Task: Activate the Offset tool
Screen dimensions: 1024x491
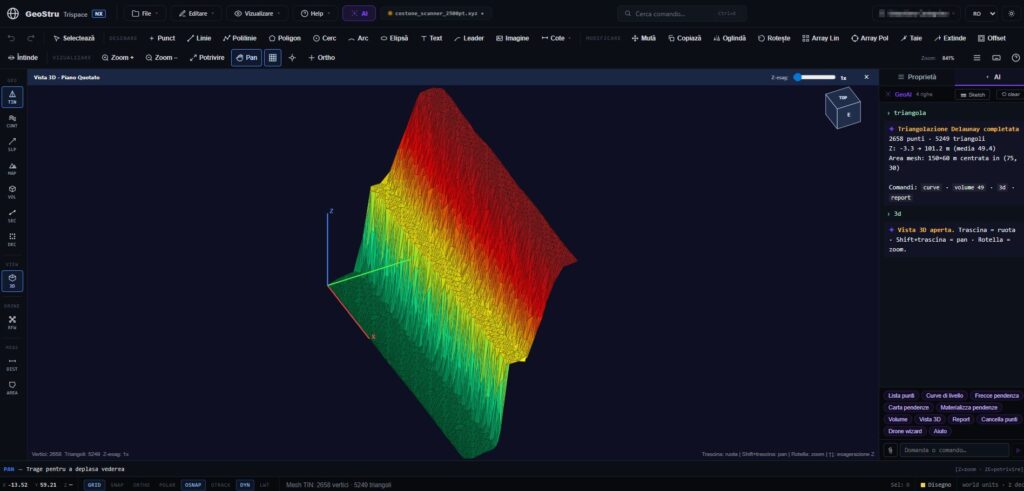Action: (x=991, y=39)
